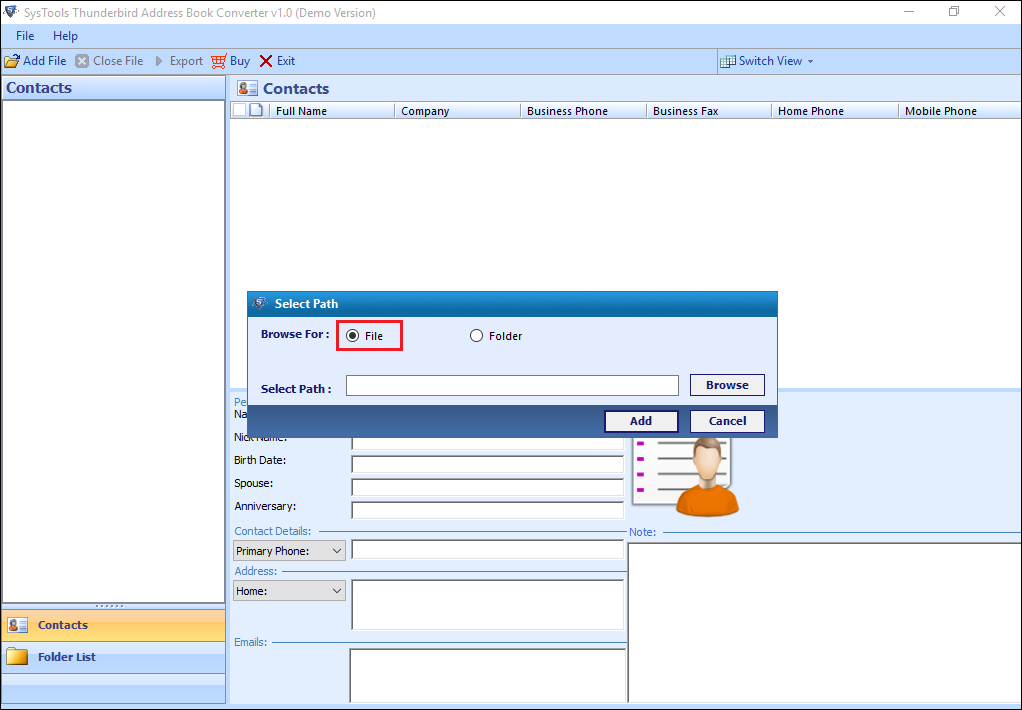Click the red Exit icon
This screenshot has height=710, width=1022.
coord(266,61)
